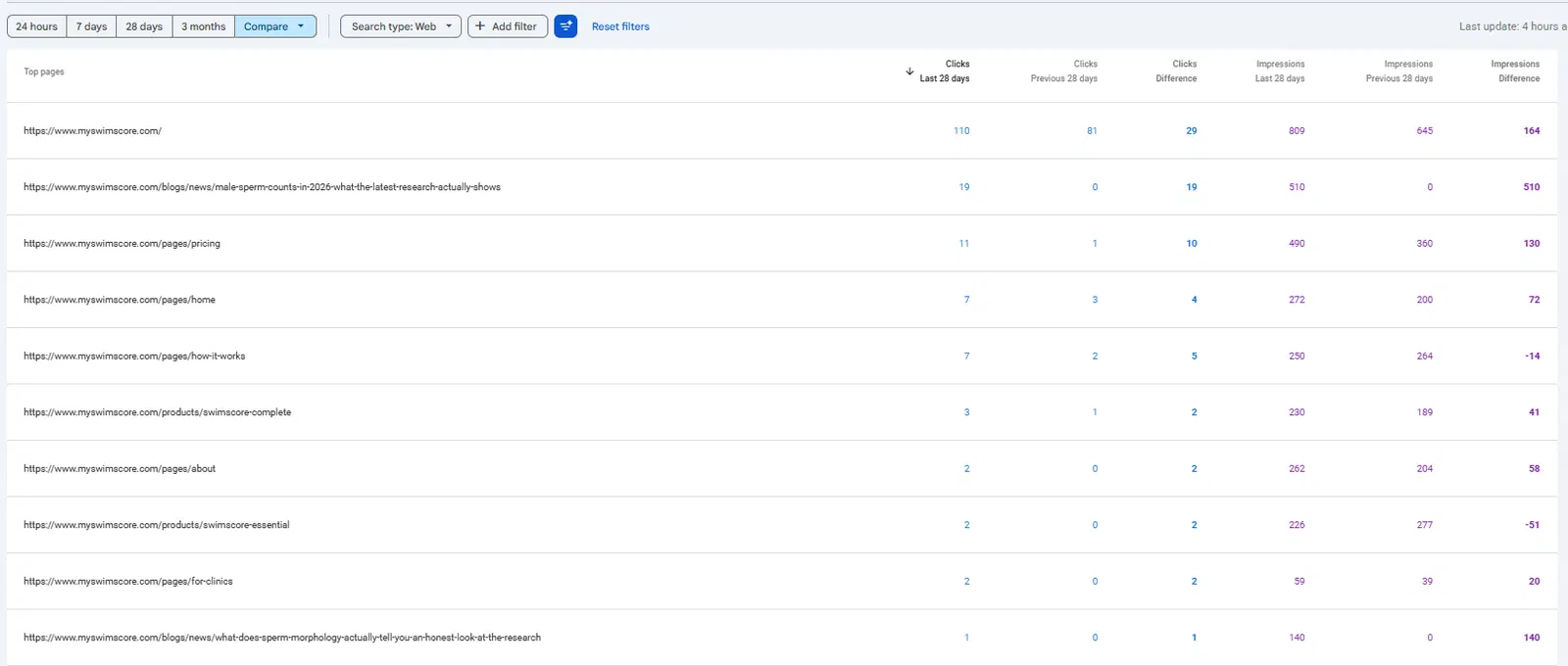Click the 39 previous impressions value
This screenshot has width=1568, height=666.
pos(1428,581)
